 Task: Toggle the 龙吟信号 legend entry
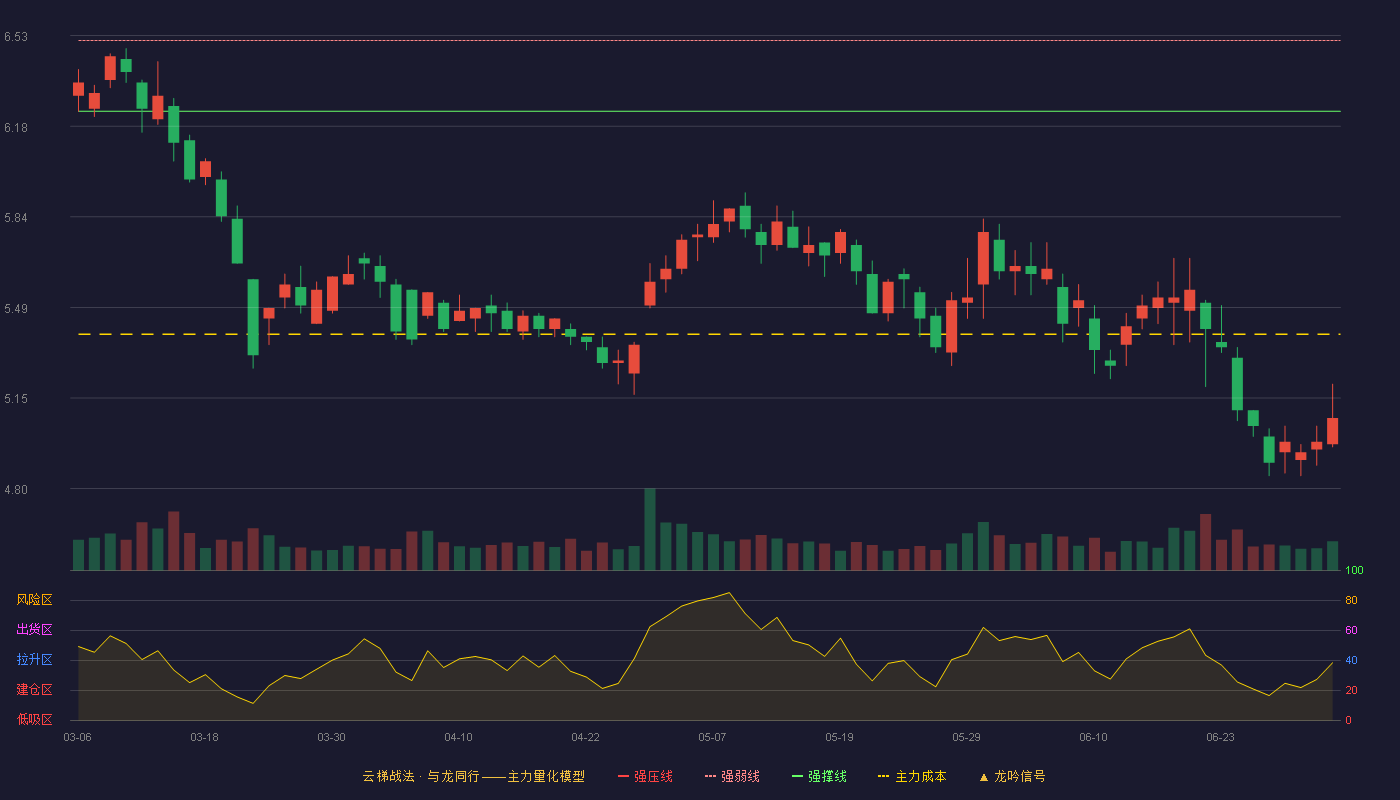click(x=1011, y=776)
